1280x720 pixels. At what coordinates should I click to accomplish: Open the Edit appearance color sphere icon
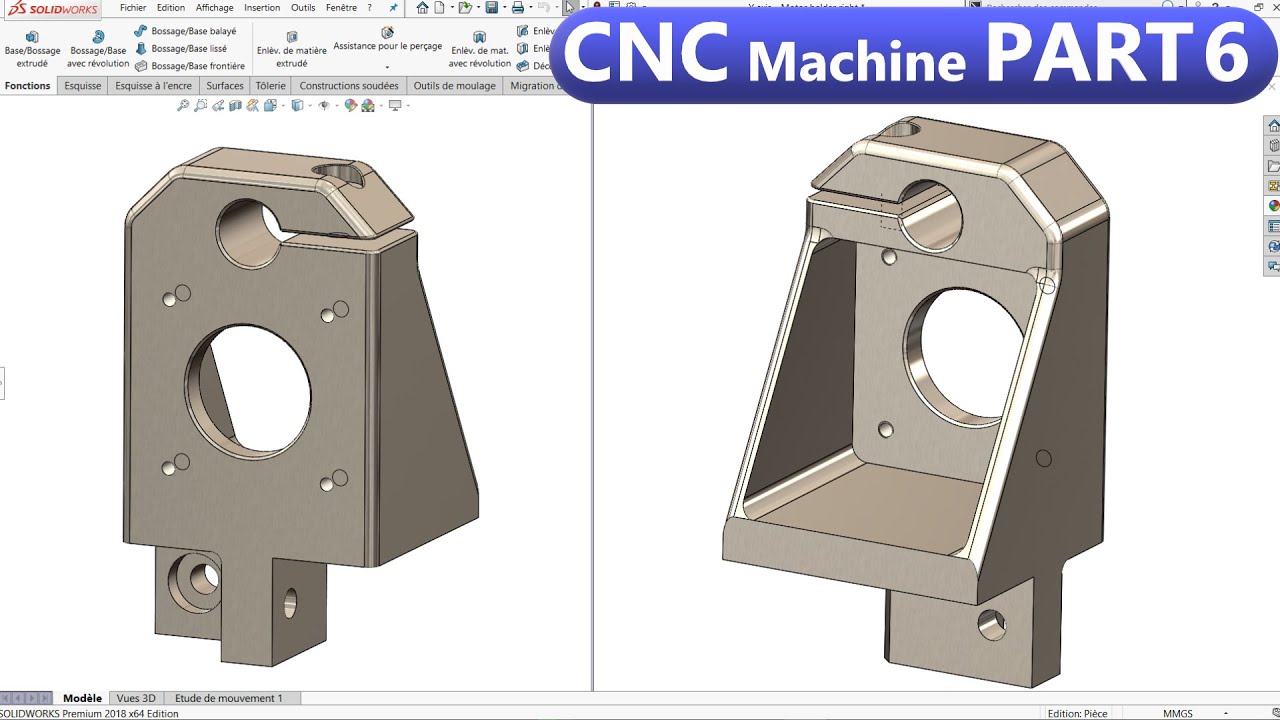[x=351, y=105]
